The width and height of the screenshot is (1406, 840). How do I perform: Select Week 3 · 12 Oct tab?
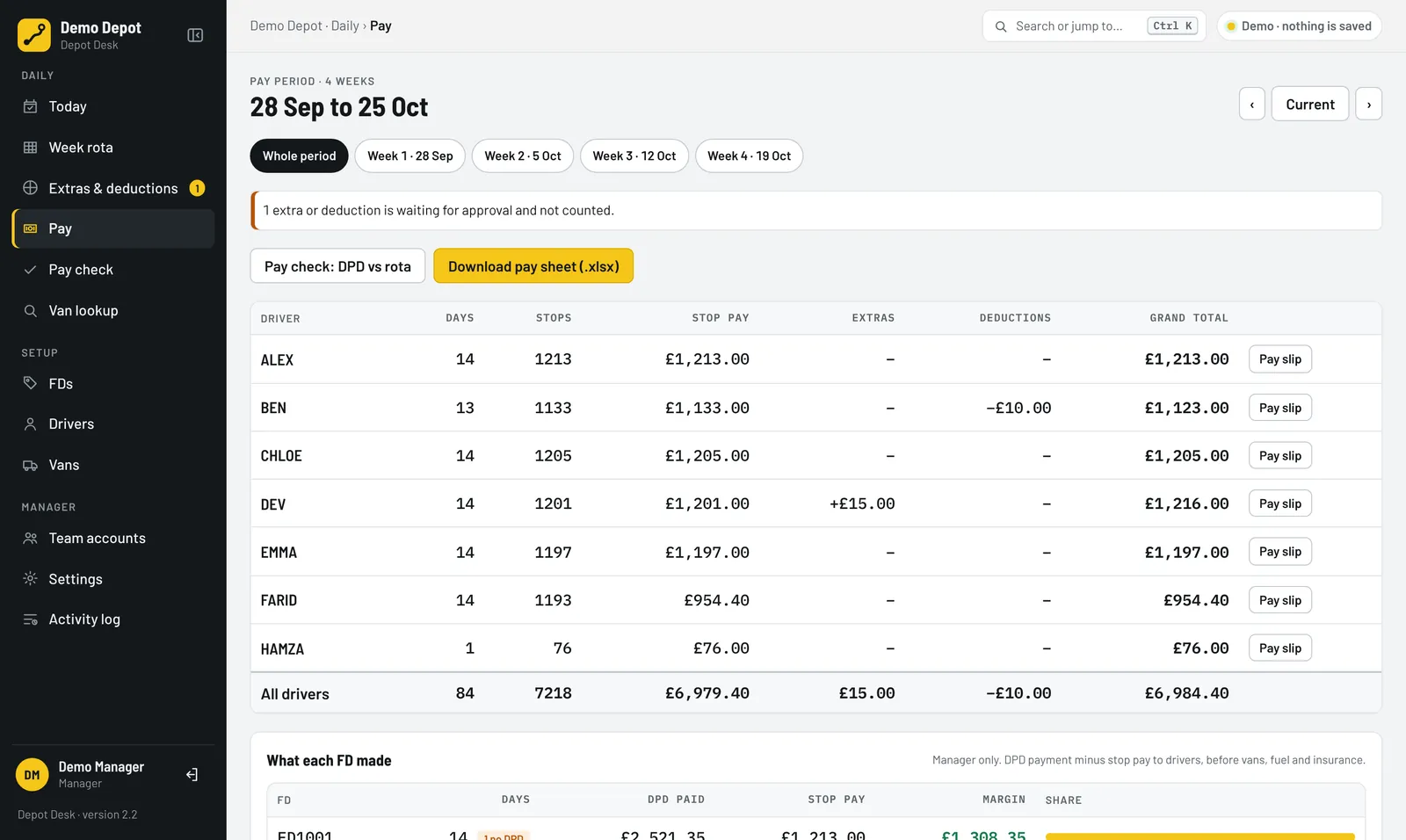[x=634, y=156]
